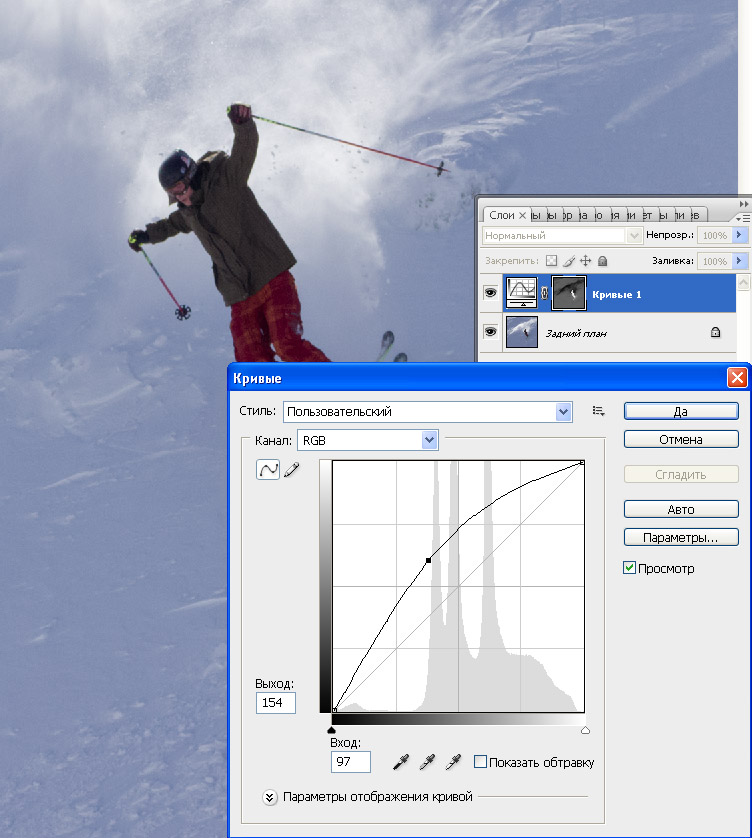Open the Канал RGB dropdown
The height and width of the screenshot is (838, 752).
click(430, 440)
